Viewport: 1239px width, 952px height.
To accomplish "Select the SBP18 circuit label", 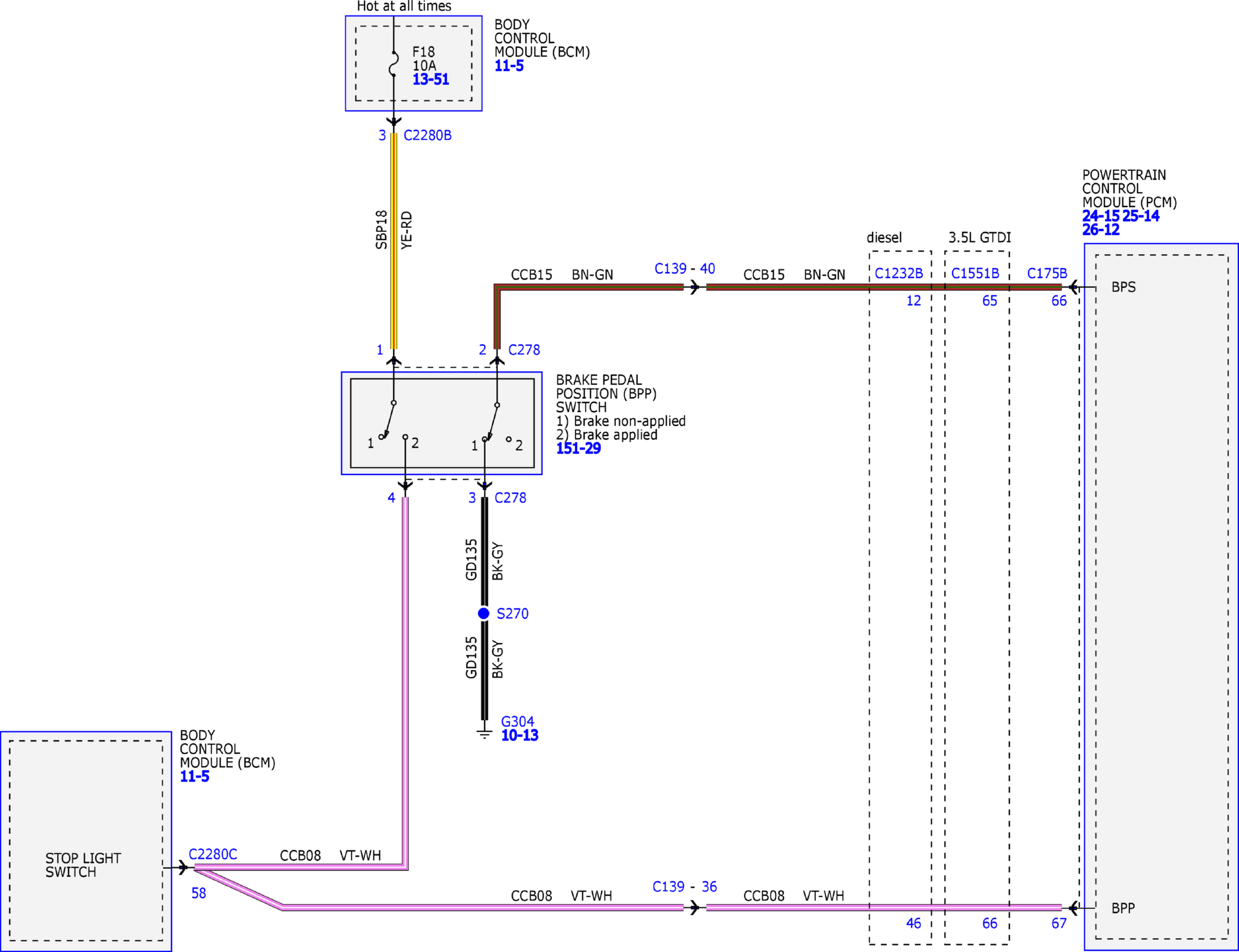I will pos(382,230).
